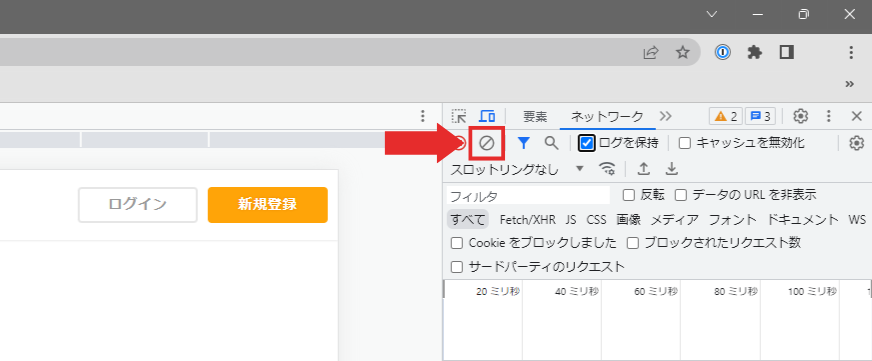Open page toolbar three-dot menu
The height and width of the screenshot is (361, 872).
(x=423, y=116)
